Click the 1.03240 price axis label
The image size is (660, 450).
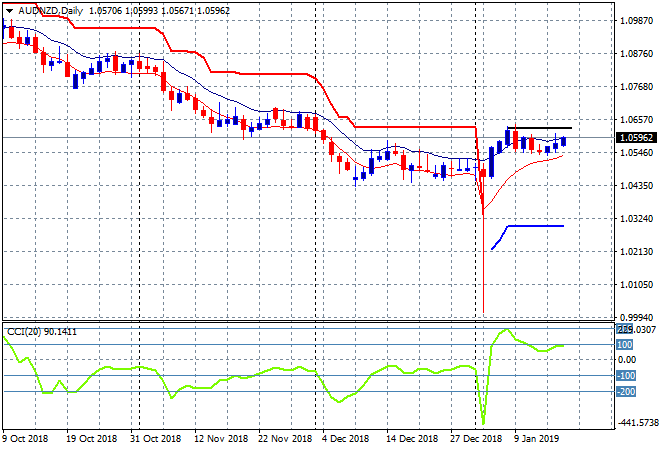(636, 218)
